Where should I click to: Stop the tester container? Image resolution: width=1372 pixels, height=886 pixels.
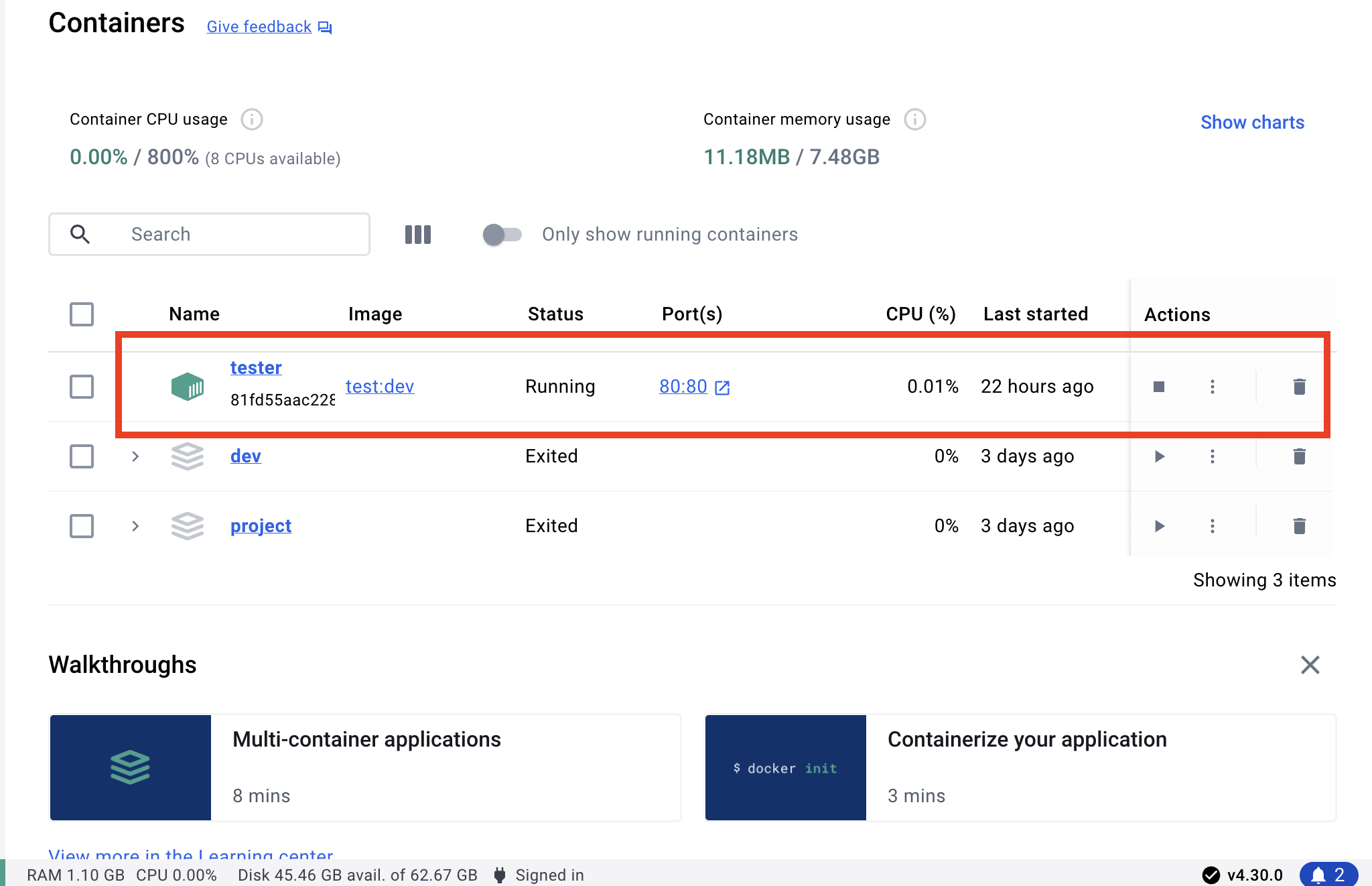click(1159, 387)
